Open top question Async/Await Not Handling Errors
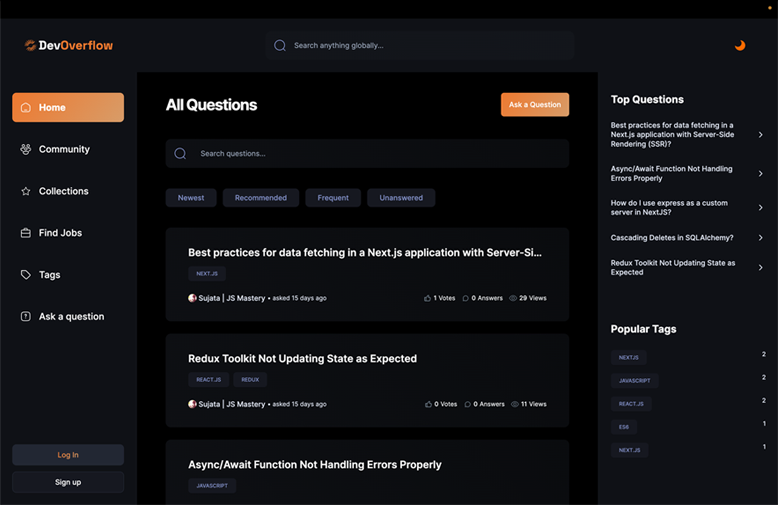This screenshot has height=505, width=778. 671,174
